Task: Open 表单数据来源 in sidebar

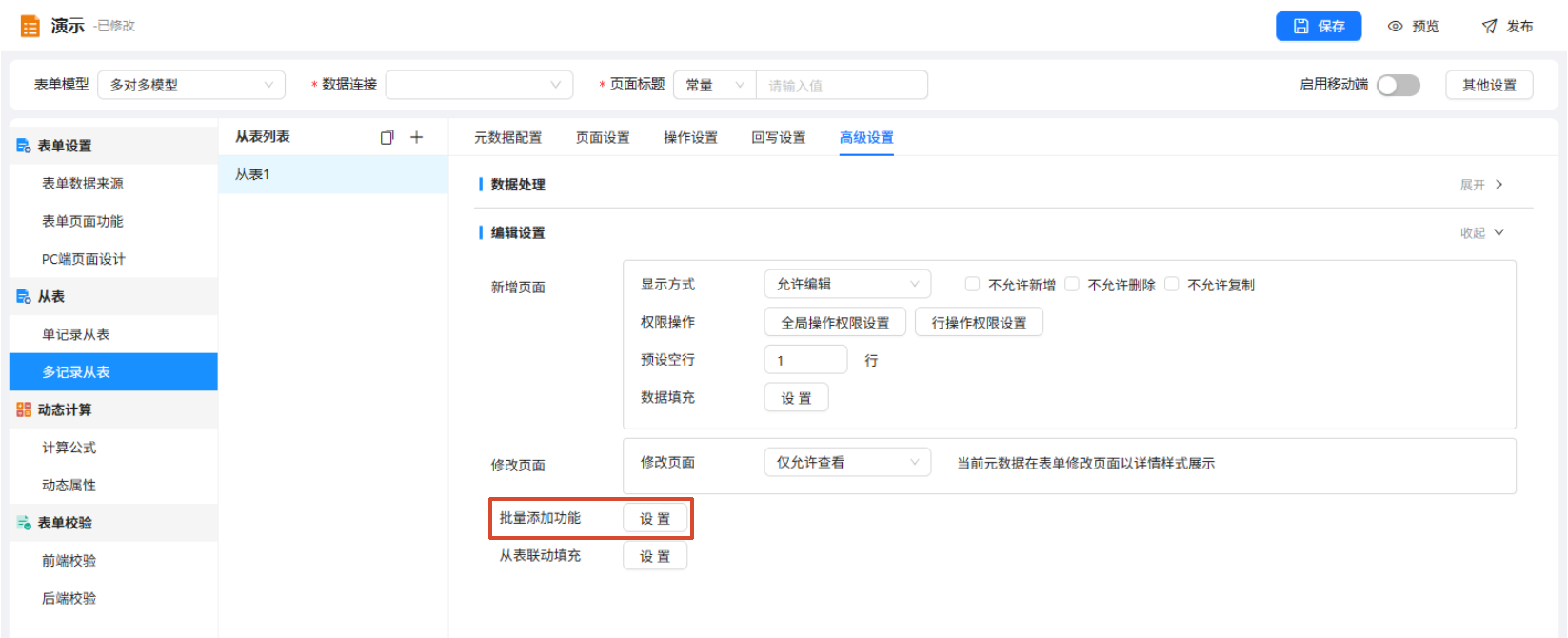Action: click(113, 184)
